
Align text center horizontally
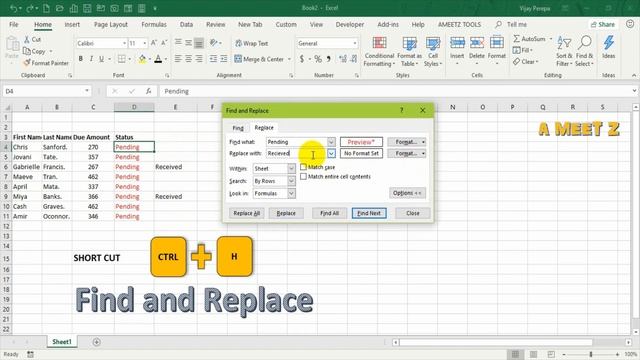pos(189,59)
